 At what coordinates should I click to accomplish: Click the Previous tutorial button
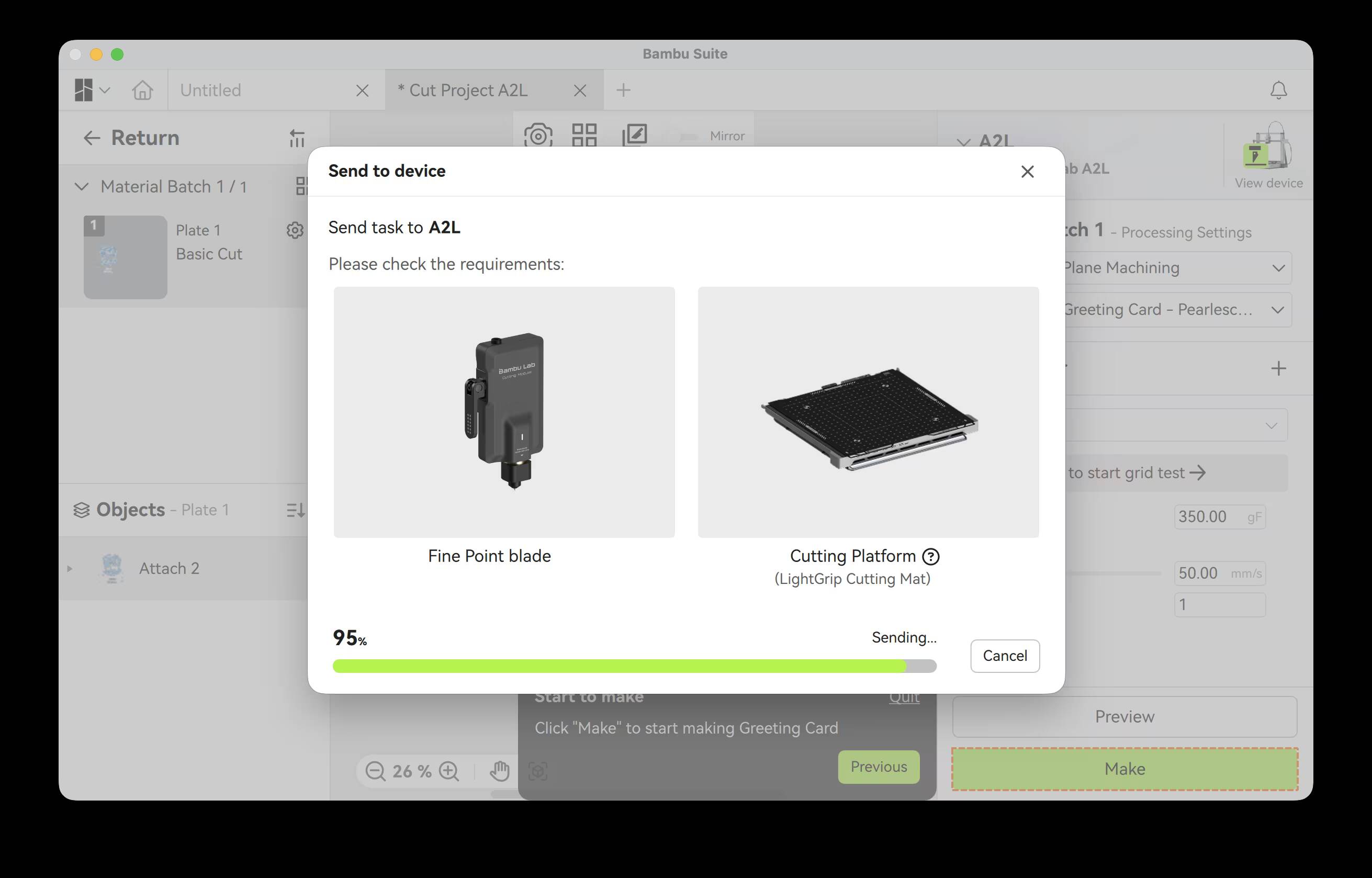879,767
